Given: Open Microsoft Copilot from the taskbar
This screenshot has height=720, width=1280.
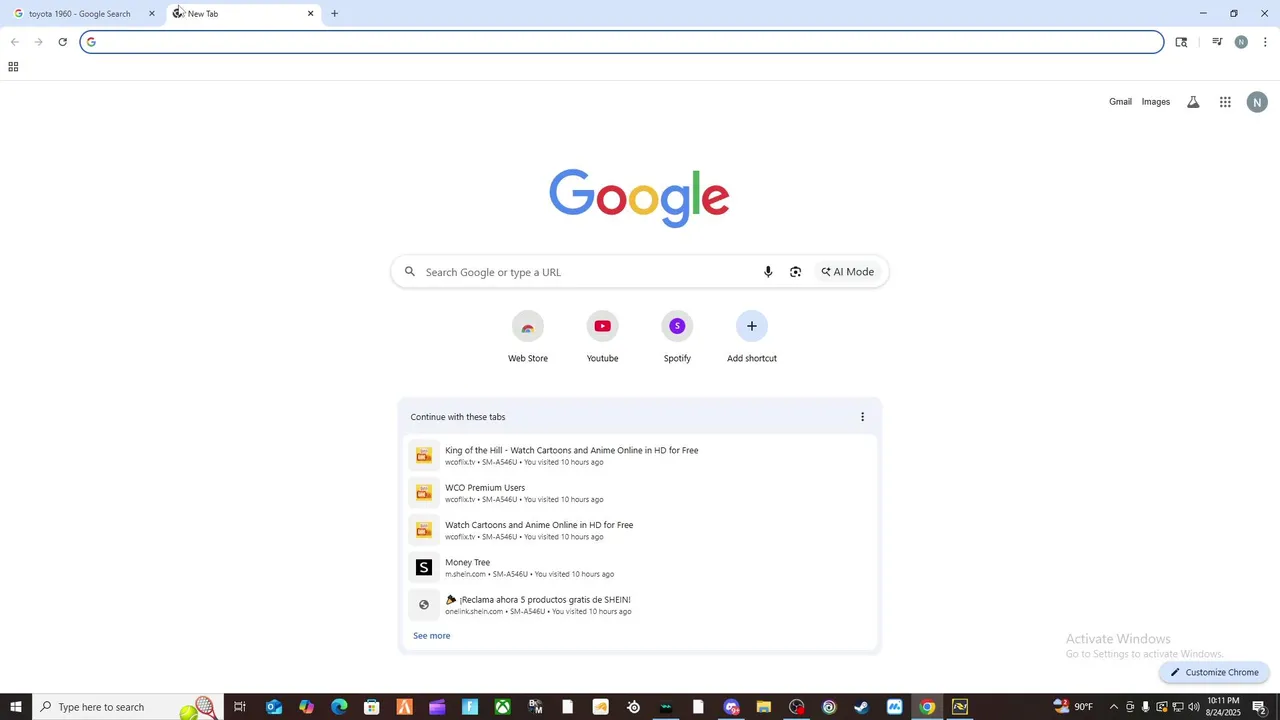Looking at the screenshot, I should coord(306,707).
